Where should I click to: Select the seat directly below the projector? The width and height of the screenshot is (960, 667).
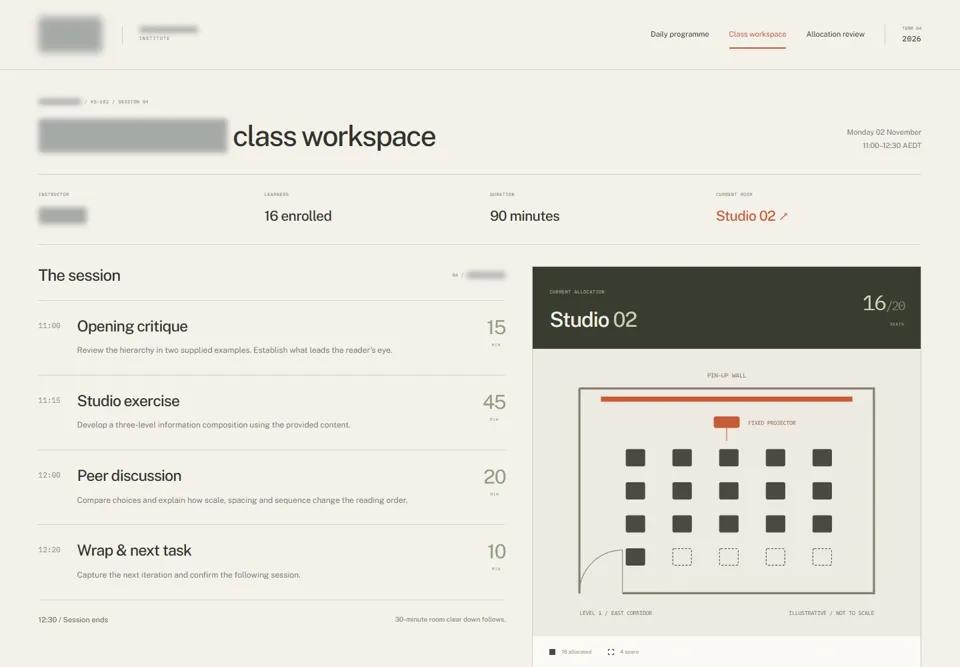point(729,458)
